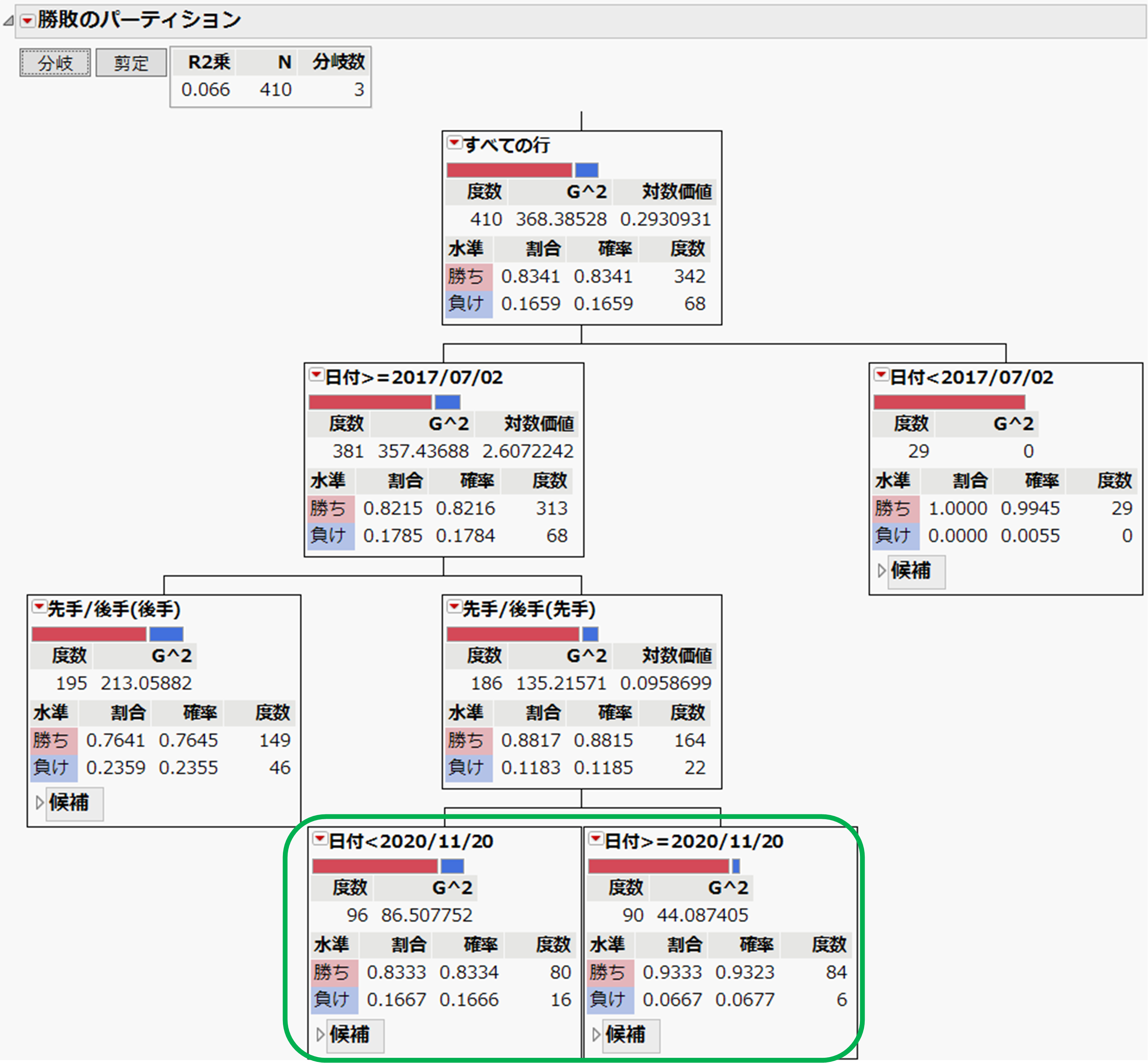Click the R2乗 column header in summary table
The height and width of the screenshot is (1063, 1148).
209,62
